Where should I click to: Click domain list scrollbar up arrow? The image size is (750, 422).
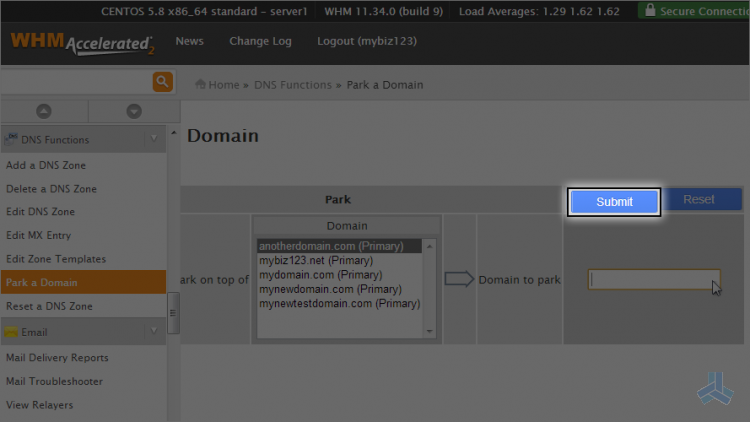point(430,246)
